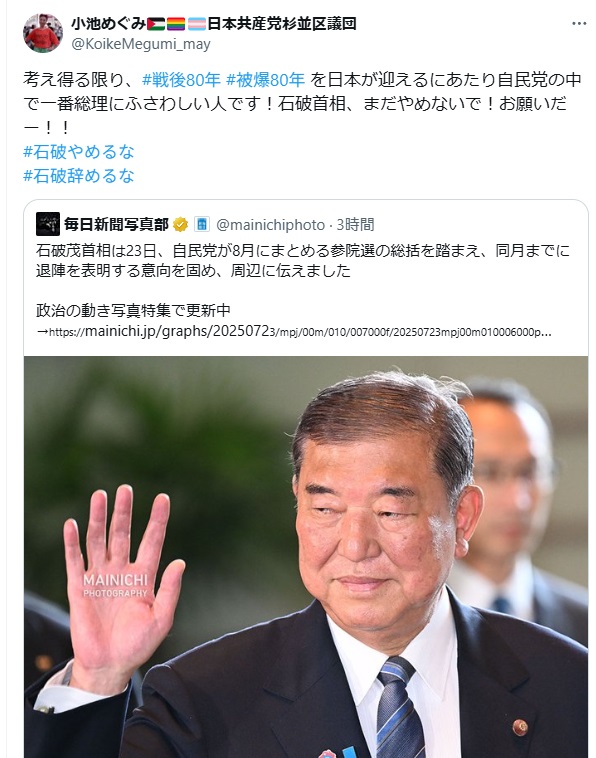Open the @mainichiphoto handle
Viewport: 596px width, 758px height.
271,225
